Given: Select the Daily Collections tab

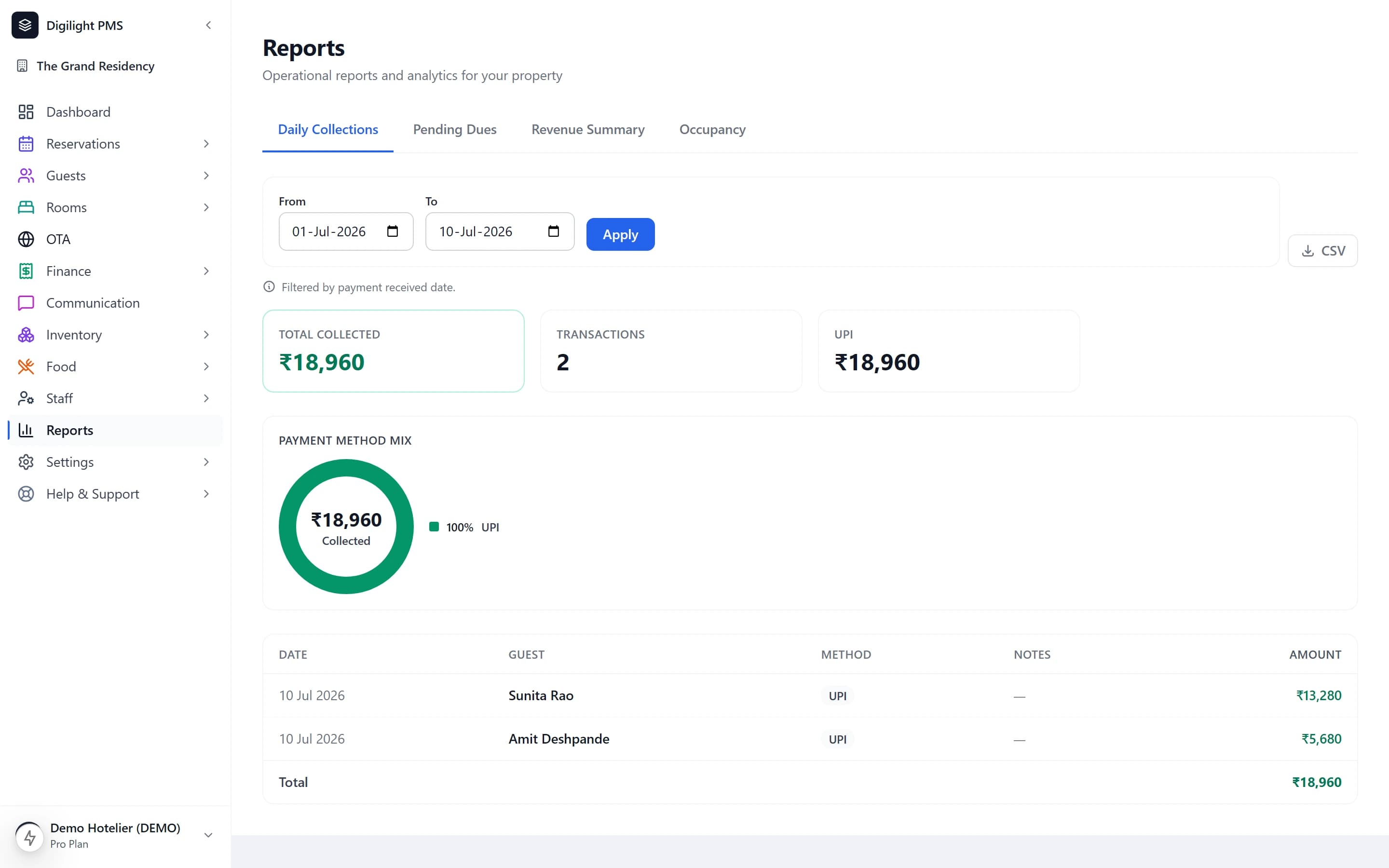Looking at the screenshot, I should pos(328,130).
